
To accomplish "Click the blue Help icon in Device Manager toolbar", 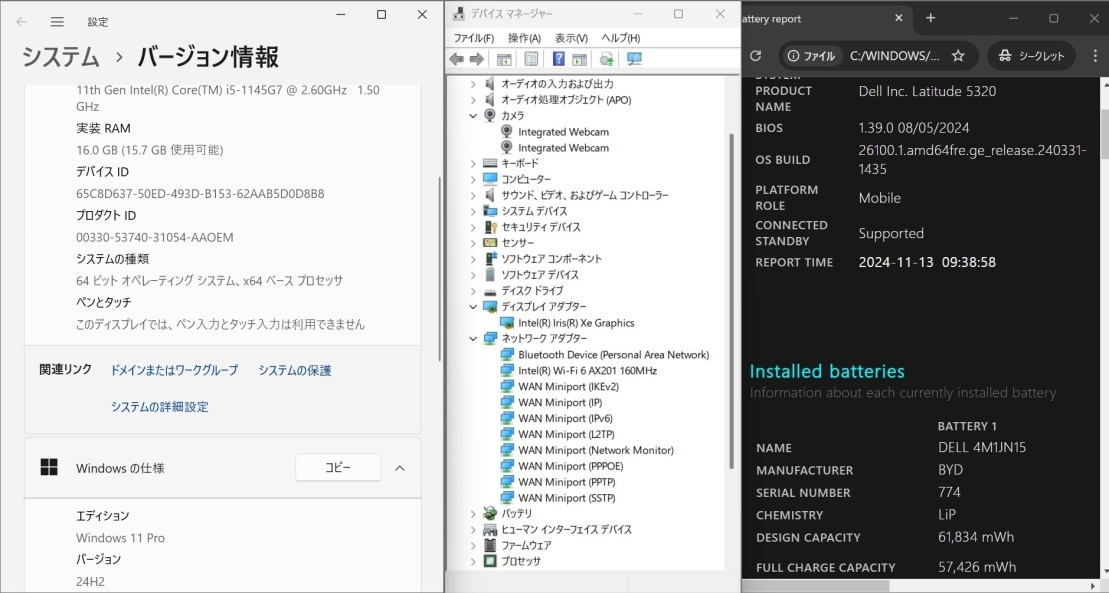I will (x=558, y=59).
